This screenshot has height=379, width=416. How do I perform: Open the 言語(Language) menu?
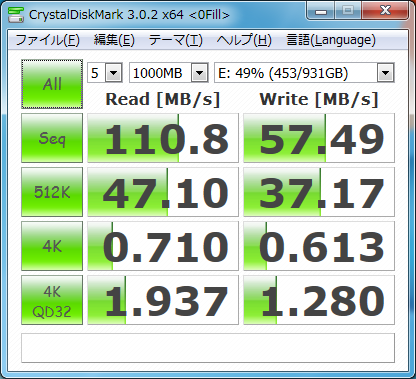(x=331, y=40)
